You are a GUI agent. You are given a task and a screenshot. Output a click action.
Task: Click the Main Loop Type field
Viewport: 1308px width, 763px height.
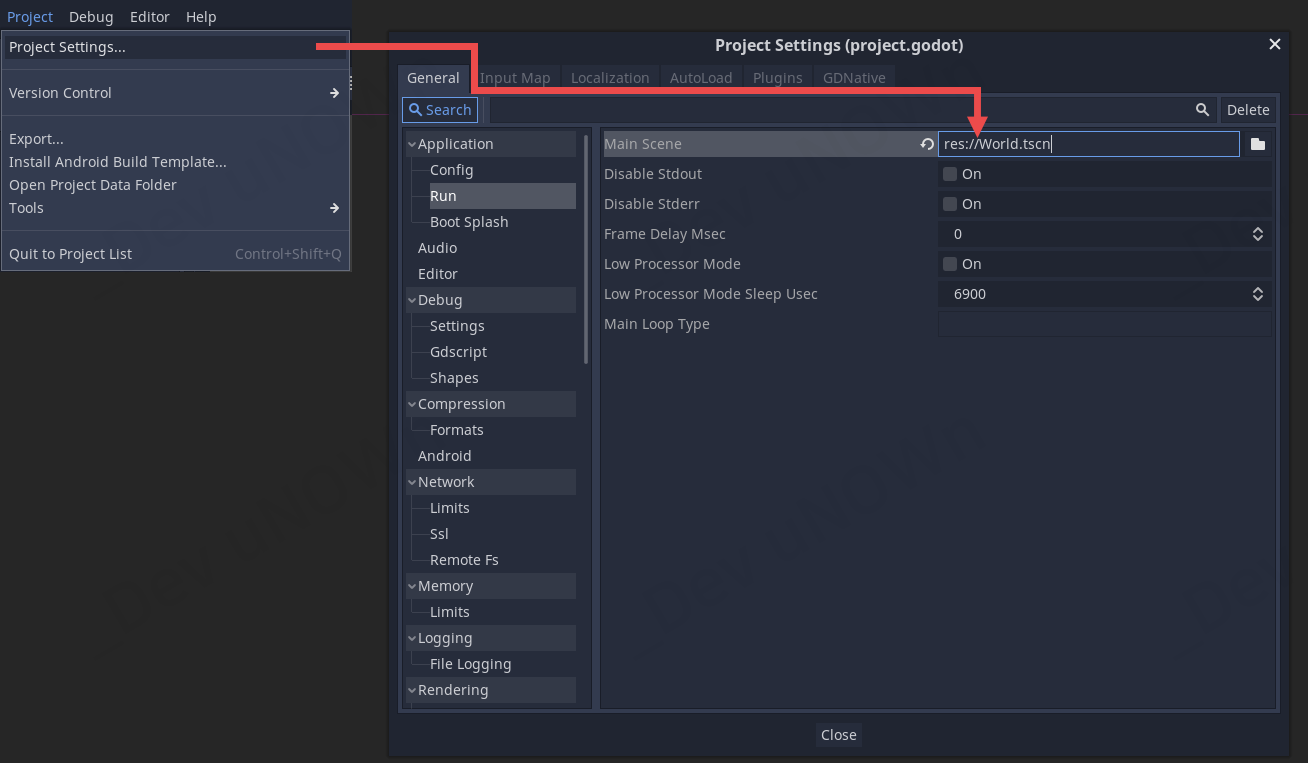pos(1105,324)
